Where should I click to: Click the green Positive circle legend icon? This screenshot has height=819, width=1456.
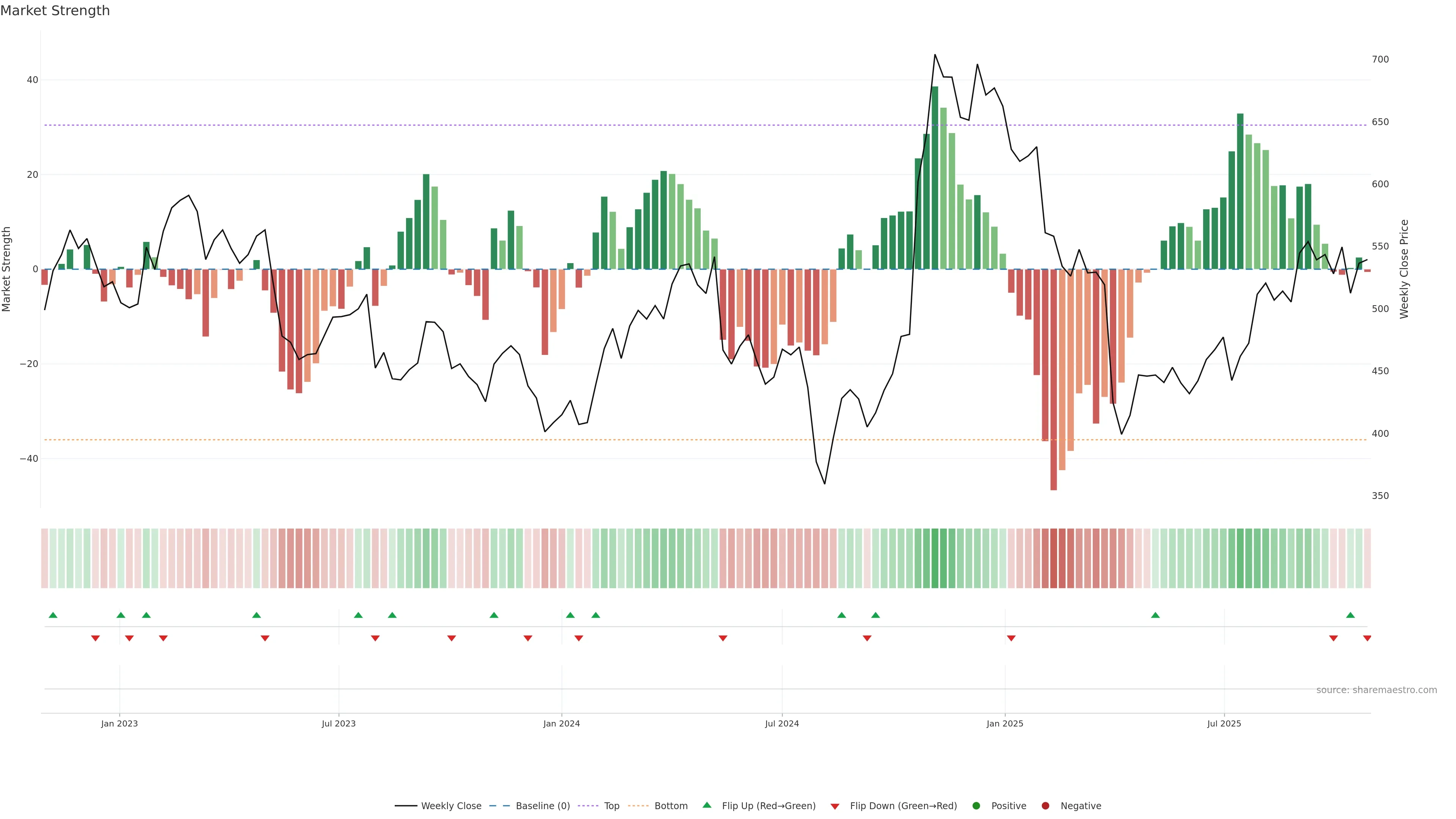(x=976, y=806)
